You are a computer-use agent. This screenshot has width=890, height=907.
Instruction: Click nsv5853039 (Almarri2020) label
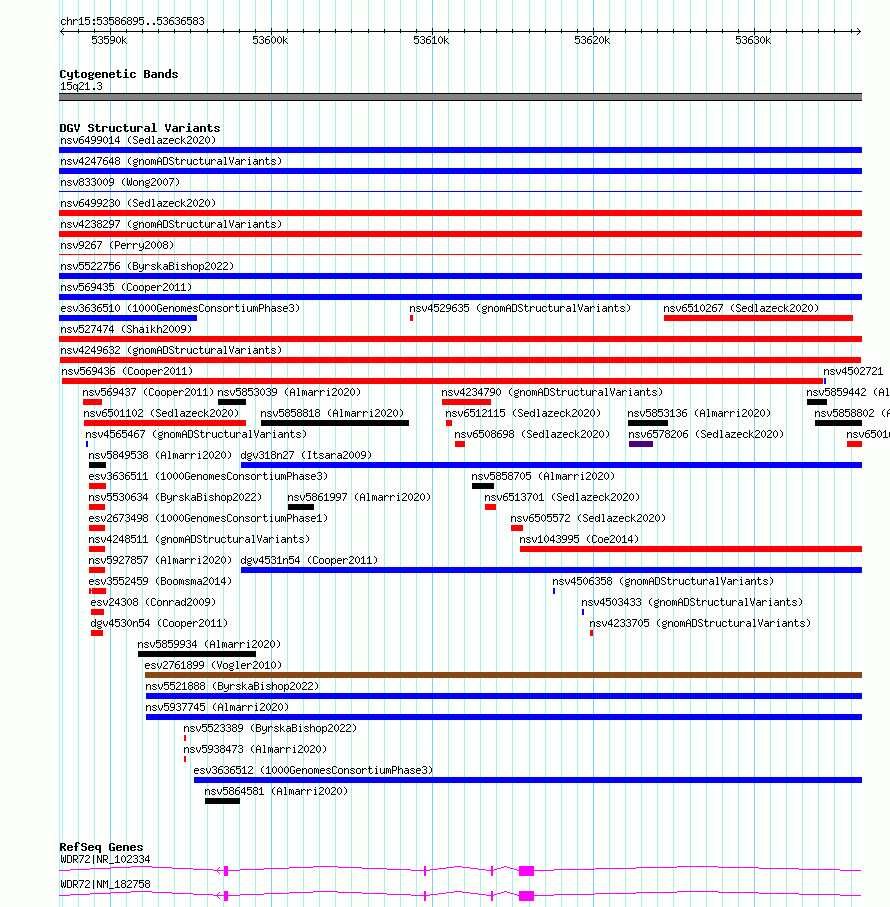pos(289,392)
